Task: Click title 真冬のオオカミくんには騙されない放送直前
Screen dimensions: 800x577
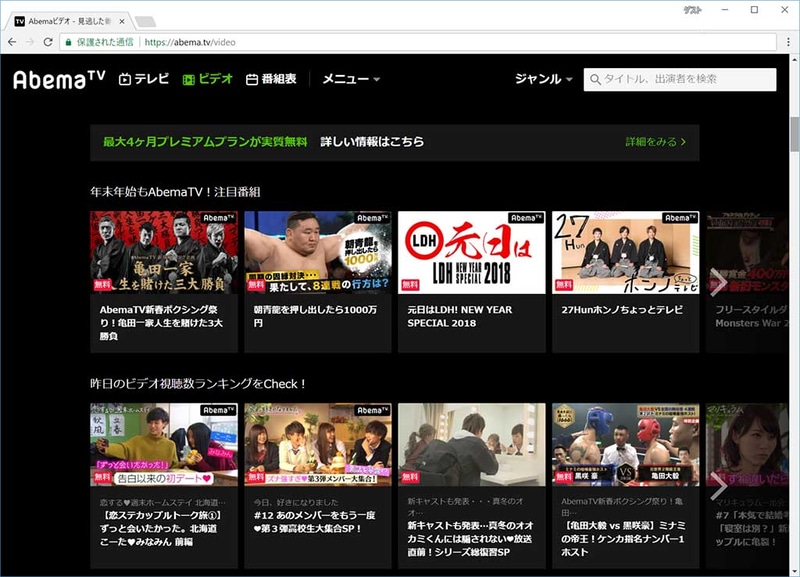Action: pyautogui.click(x=470, y=539)
